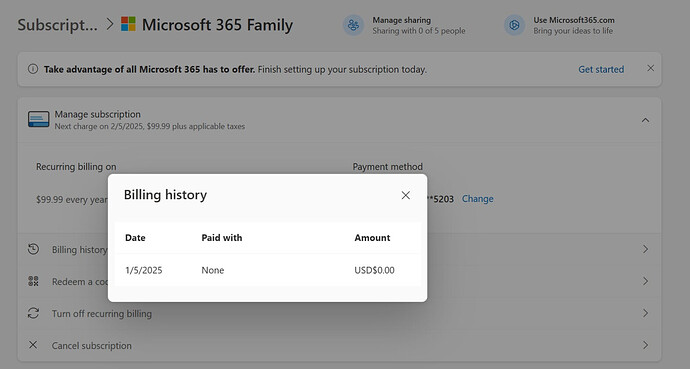Select Cancel subscription option

(x=92, y=346)
